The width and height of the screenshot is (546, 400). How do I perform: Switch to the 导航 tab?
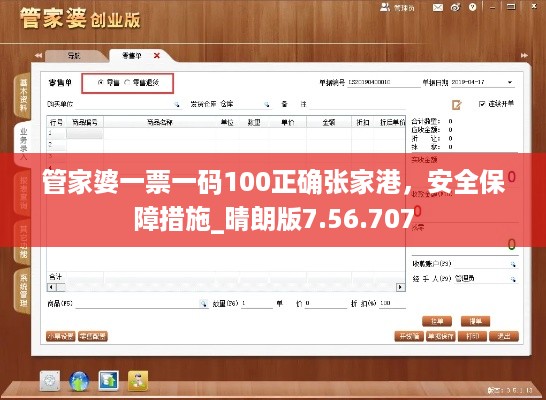pos(73,56)
